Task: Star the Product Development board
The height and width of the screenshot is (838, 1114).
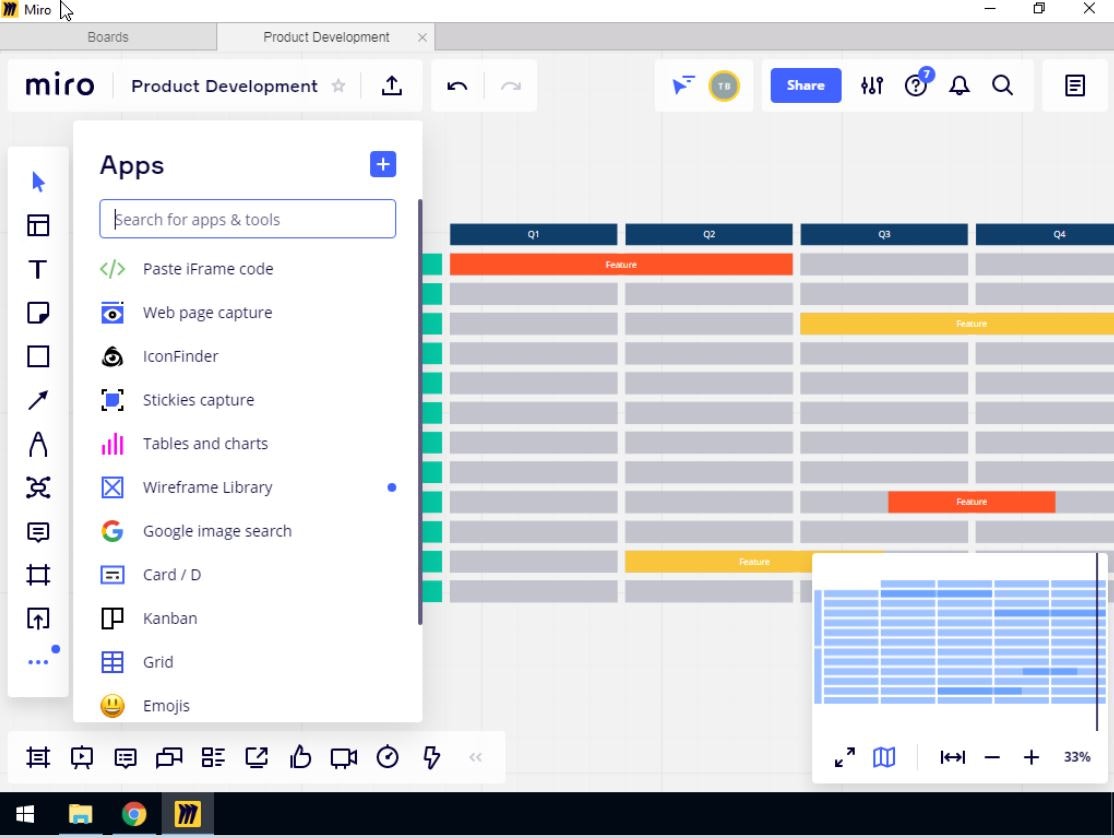Action: click(339, 86)
